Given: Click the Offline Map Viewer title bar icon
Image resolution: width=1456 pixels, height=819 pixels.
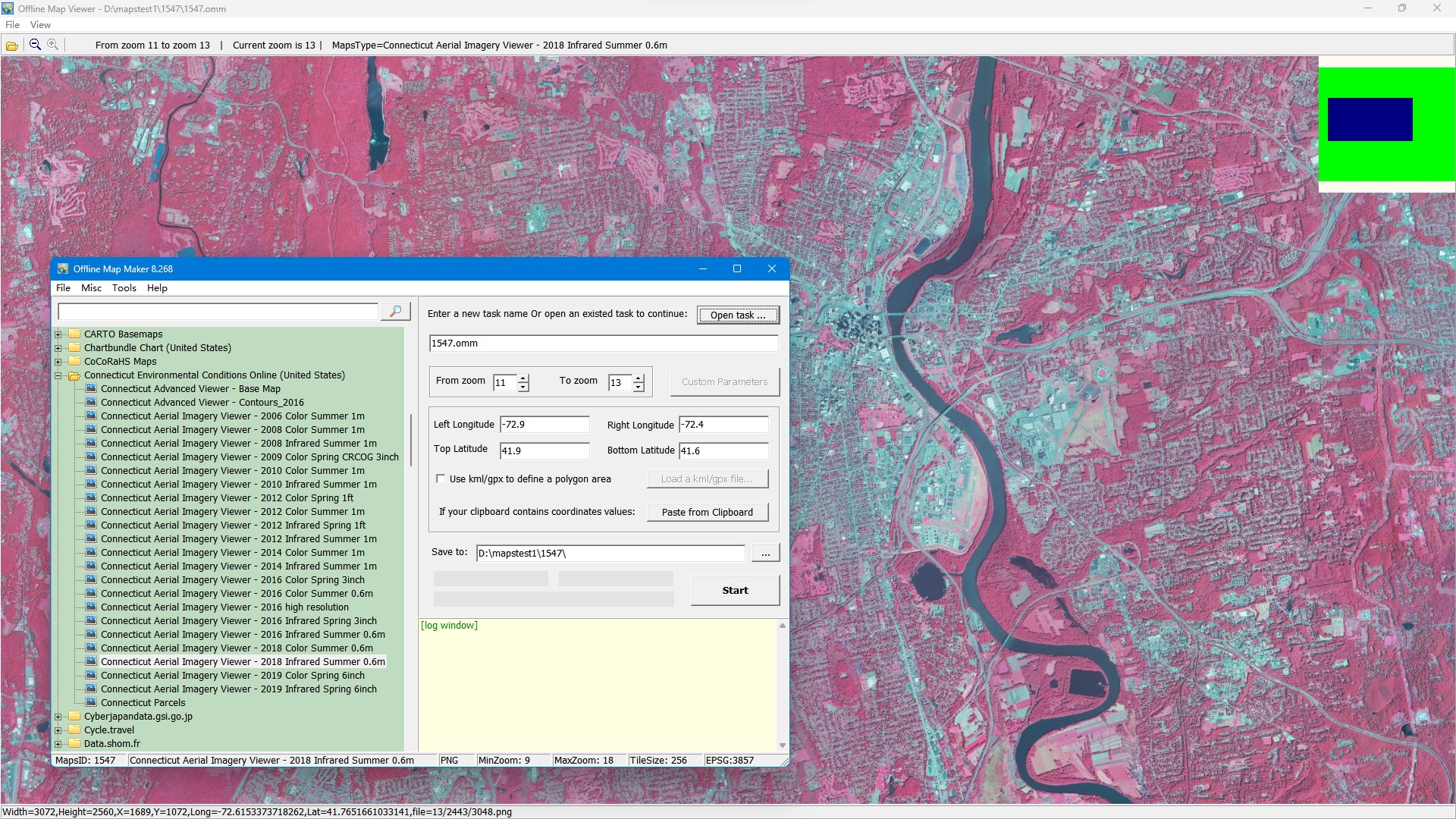Looking at the screenshot, I should point(8,8).
